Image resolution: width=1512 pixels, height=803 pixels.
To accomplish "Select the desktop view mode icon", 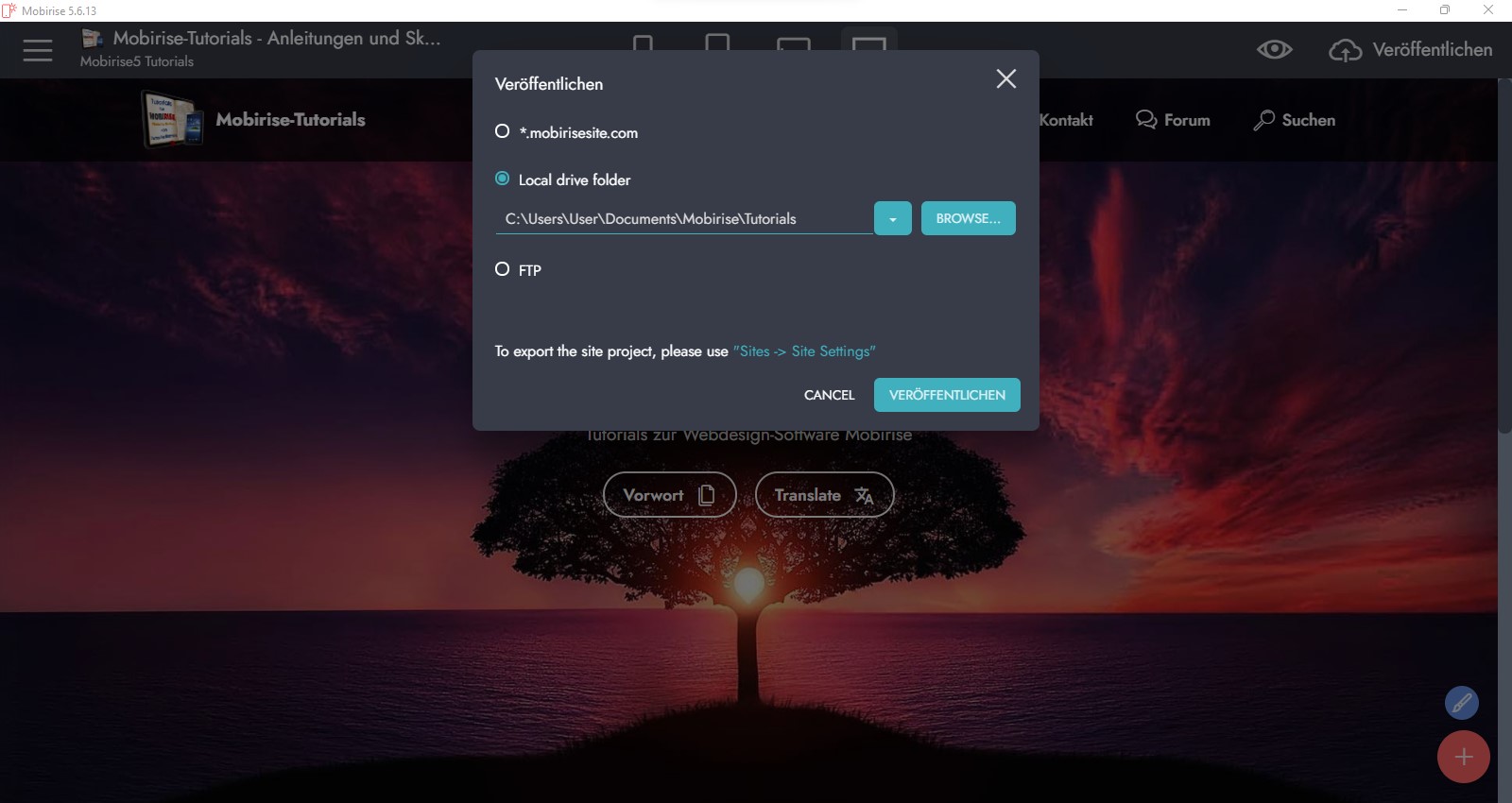I will click(x=868, y=43).
